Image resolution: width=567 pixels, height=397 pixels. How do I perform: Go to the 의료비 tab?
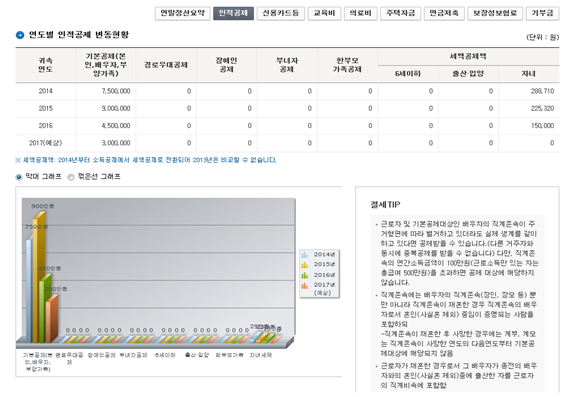[361, 13]
